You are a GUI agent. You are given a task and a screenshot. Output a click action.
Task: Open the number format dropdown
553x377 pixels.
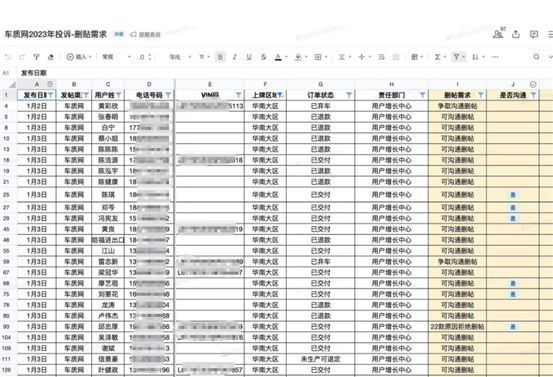point(116,57)
